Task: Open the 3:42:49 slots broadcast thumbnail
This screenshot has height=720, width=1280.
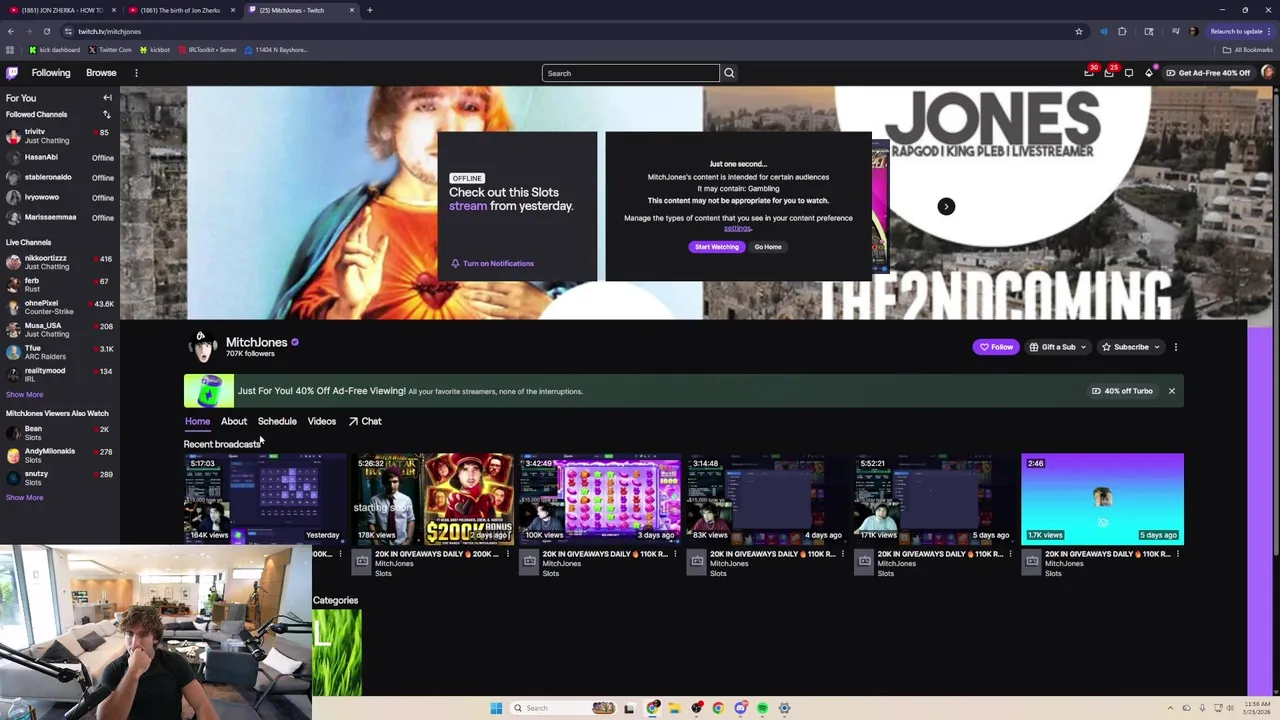Action: click(x=600, y=499)
